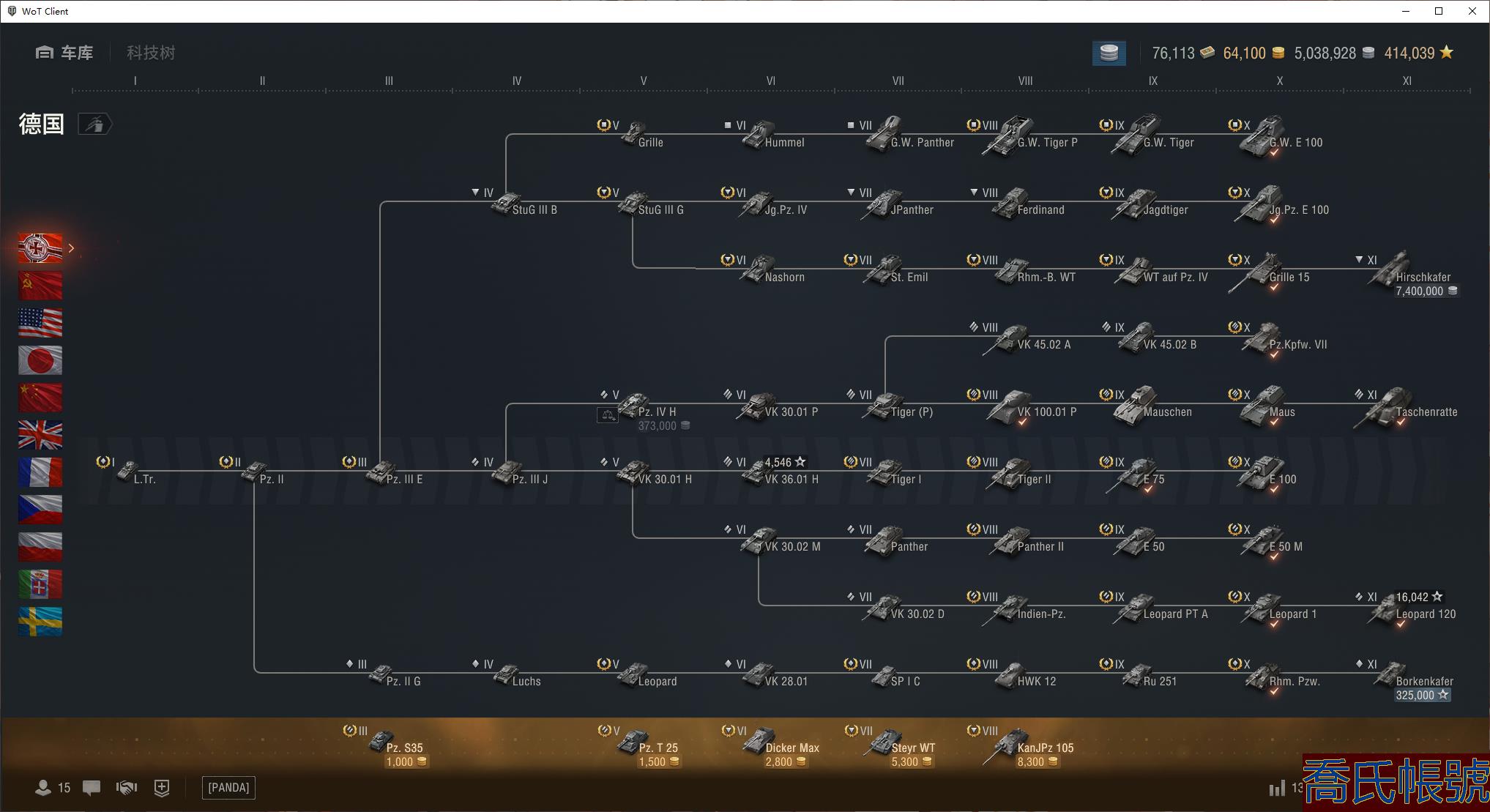Click the Germany flag expand arrow
The height and width of the screenshot is (812, 1490).
pyautogui.click(x=71, y=248)
